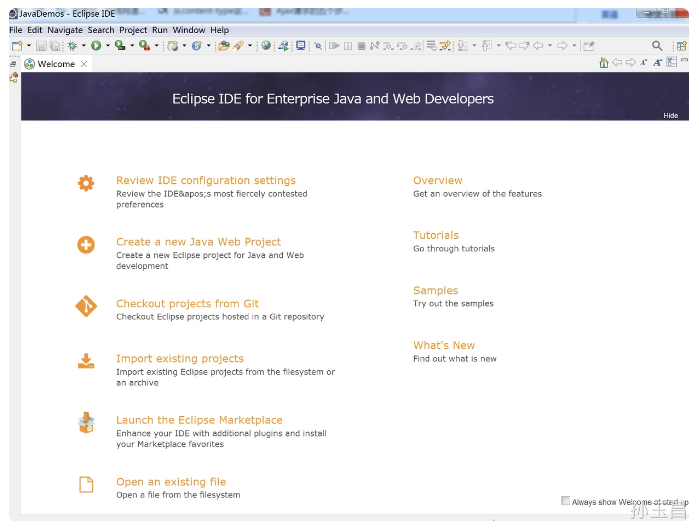Click the External Tools run icon
The height and width of the screenshot is (528, 699).
pos(144,45)
